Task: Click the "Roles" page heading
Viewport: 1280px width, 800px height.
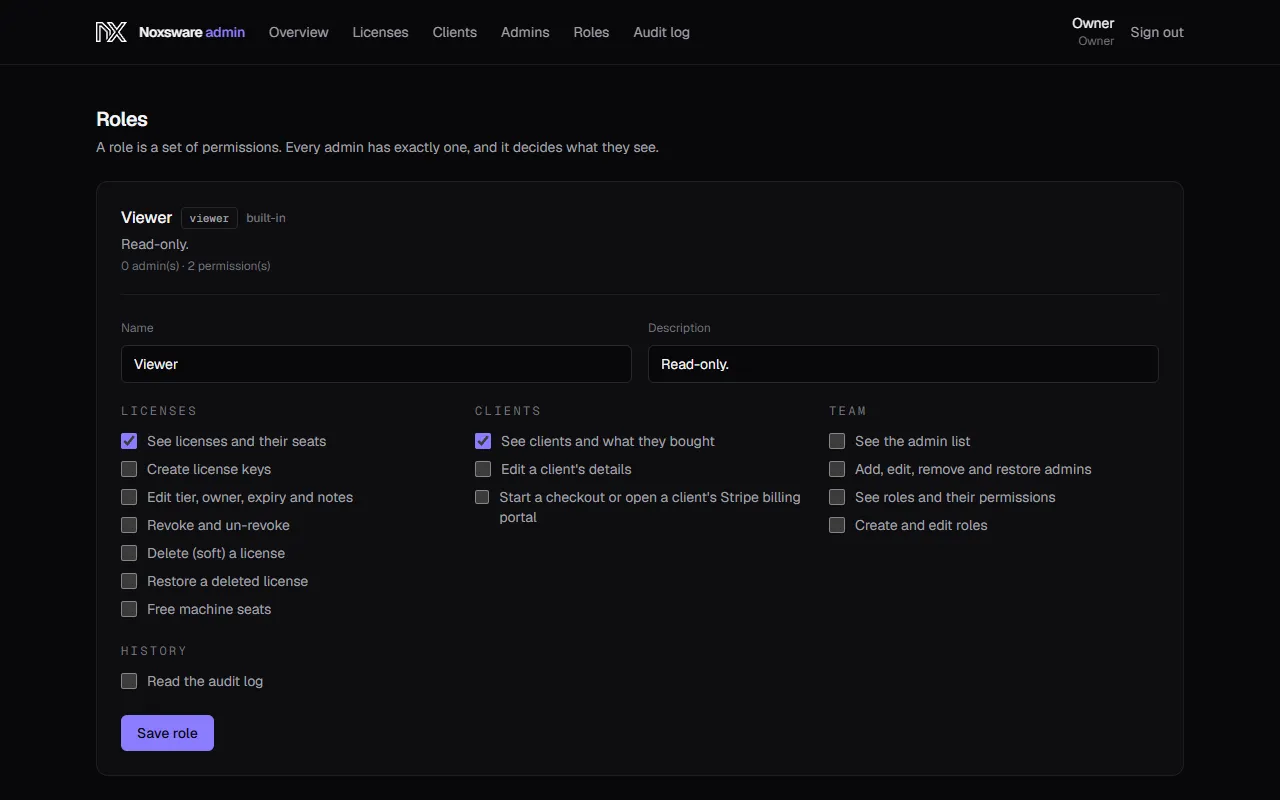Action: (x=122, y=119)
